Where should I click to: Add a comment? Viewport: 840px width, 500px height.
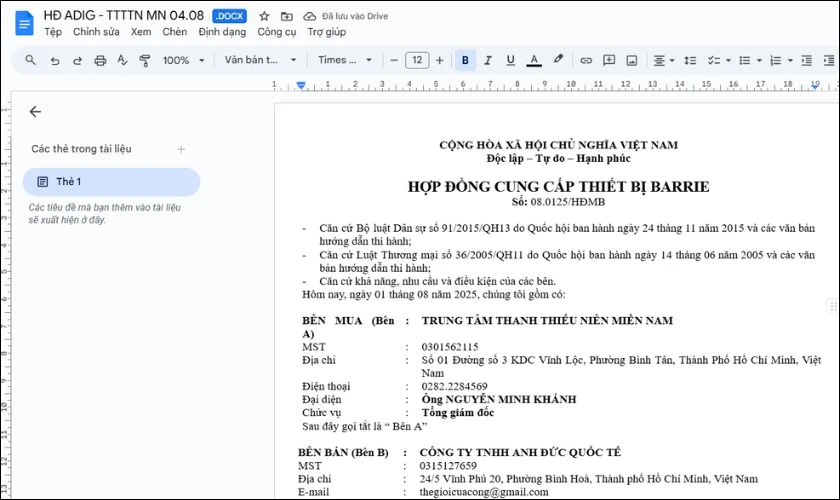point(609,60)
